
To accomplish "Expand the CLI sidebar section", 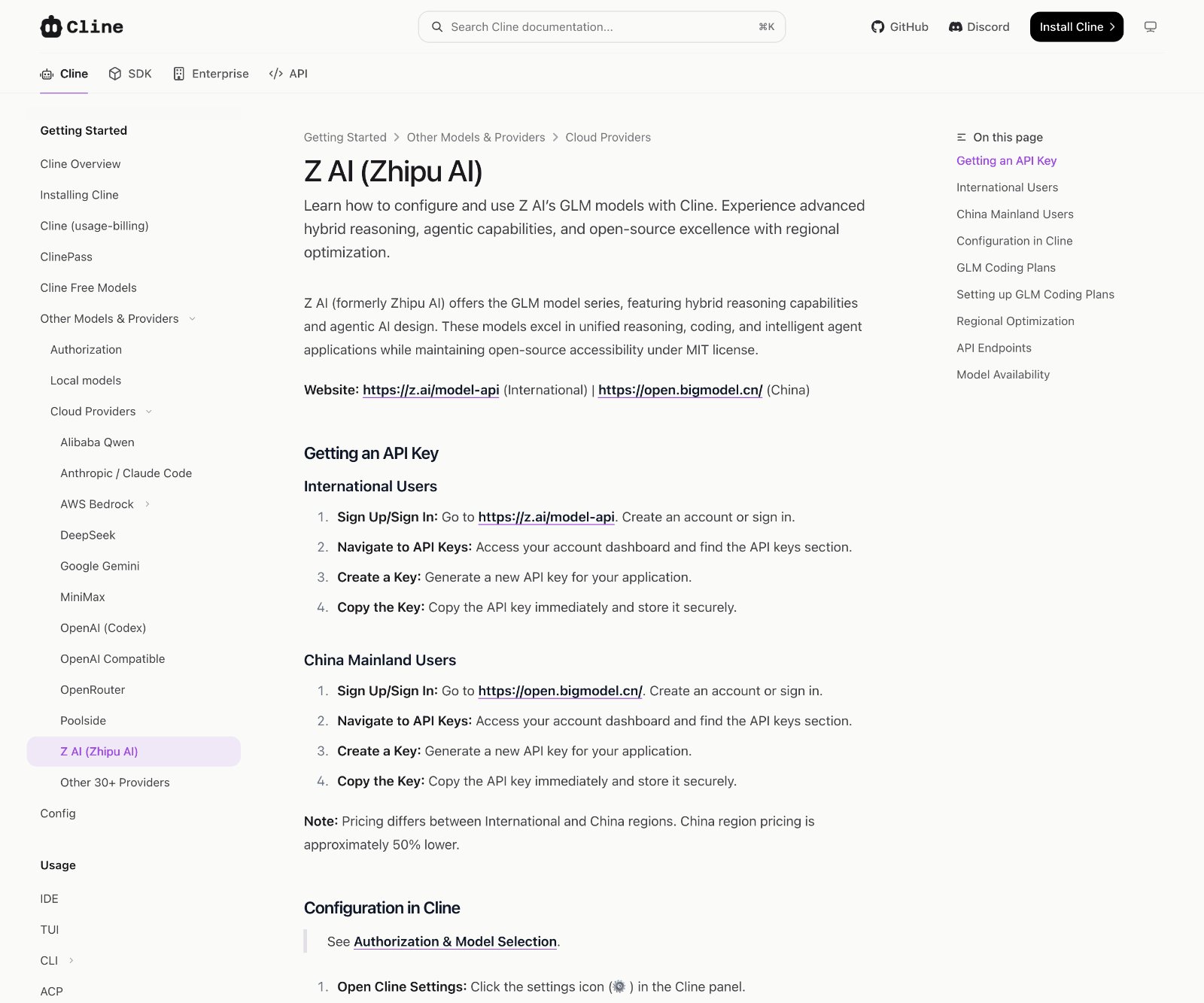I will [71, 961].
